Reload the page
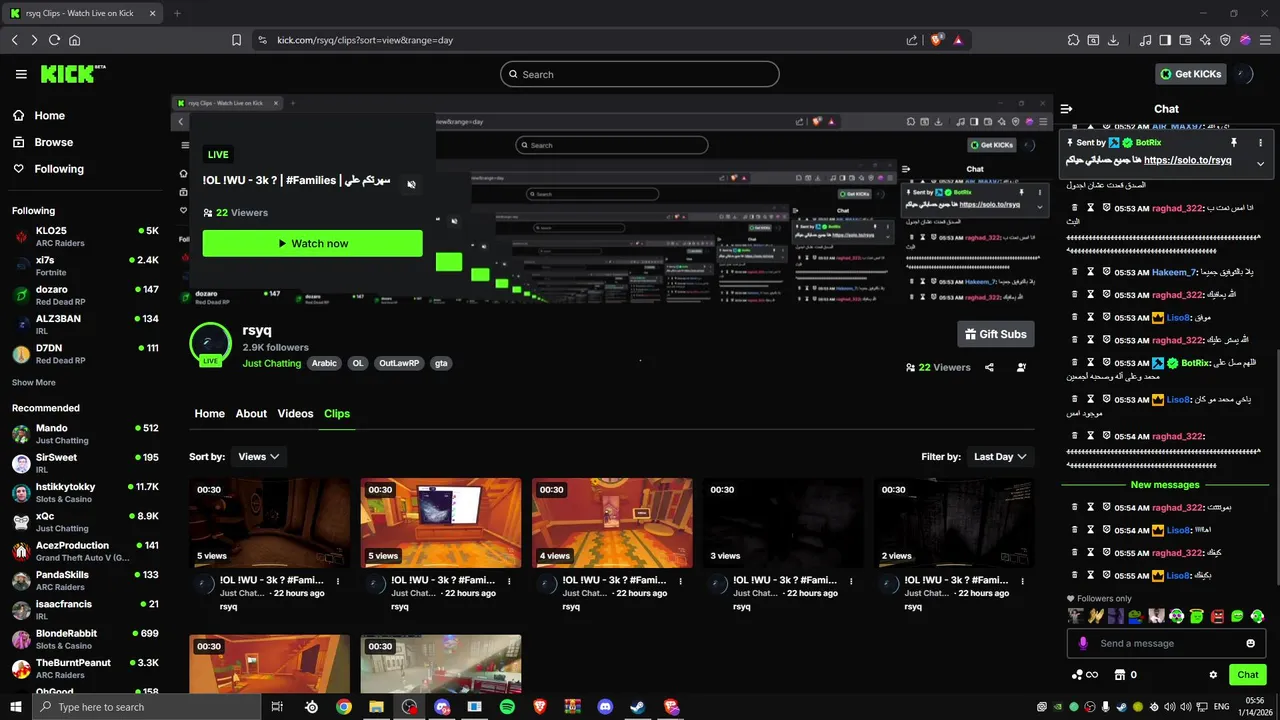 coord(54,40)
